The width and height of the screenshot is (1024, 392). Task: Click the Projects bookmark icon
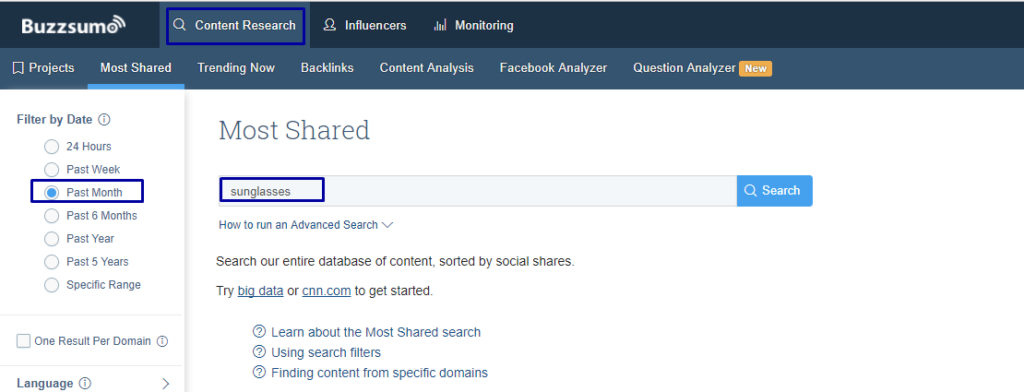(18, 68)
